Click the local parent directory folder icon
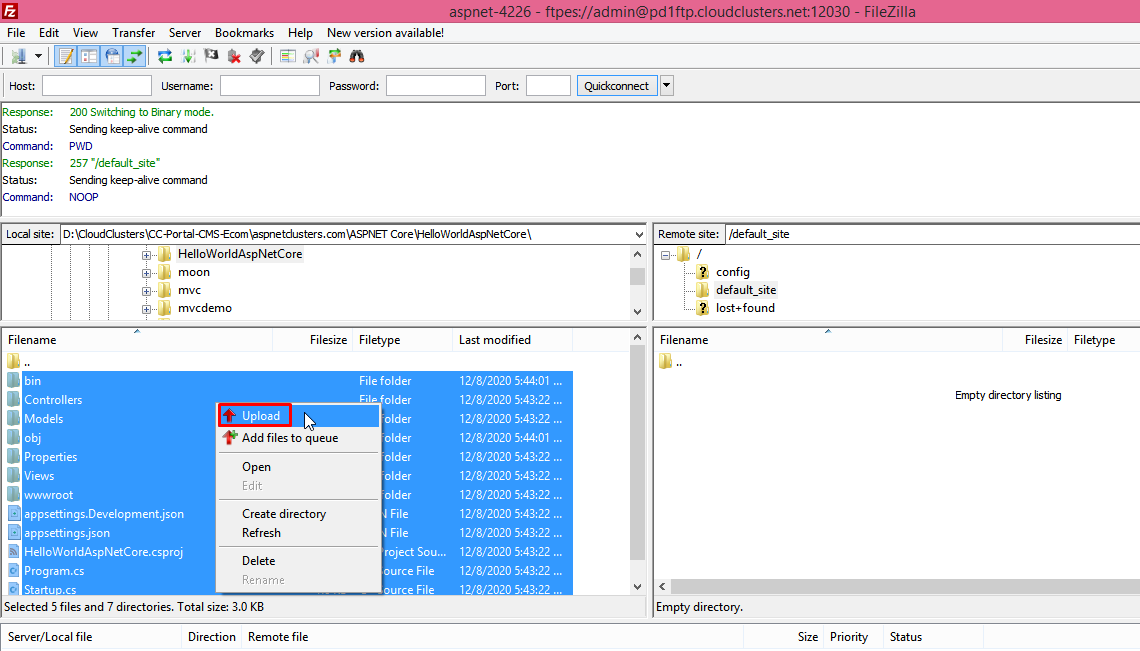Viewport: 1140px width, 651px height. 14,362
